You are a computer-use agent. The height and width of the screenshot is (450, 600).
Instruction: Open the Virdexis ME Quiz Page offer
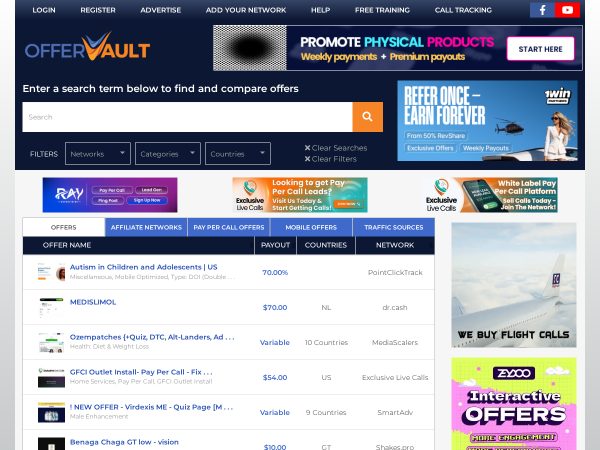tap(151, 407)
